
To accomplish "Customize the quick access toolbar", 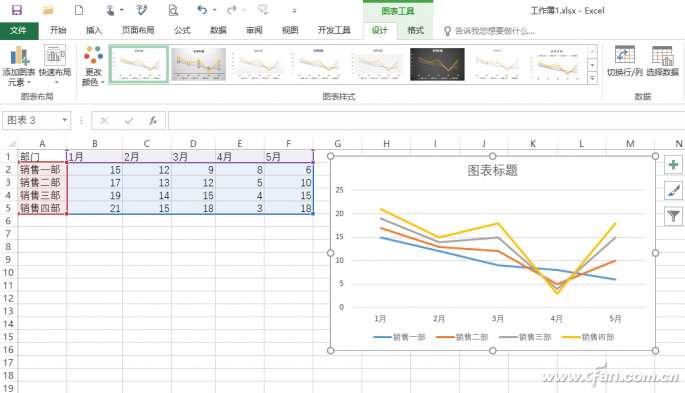I will pos(294,10).
